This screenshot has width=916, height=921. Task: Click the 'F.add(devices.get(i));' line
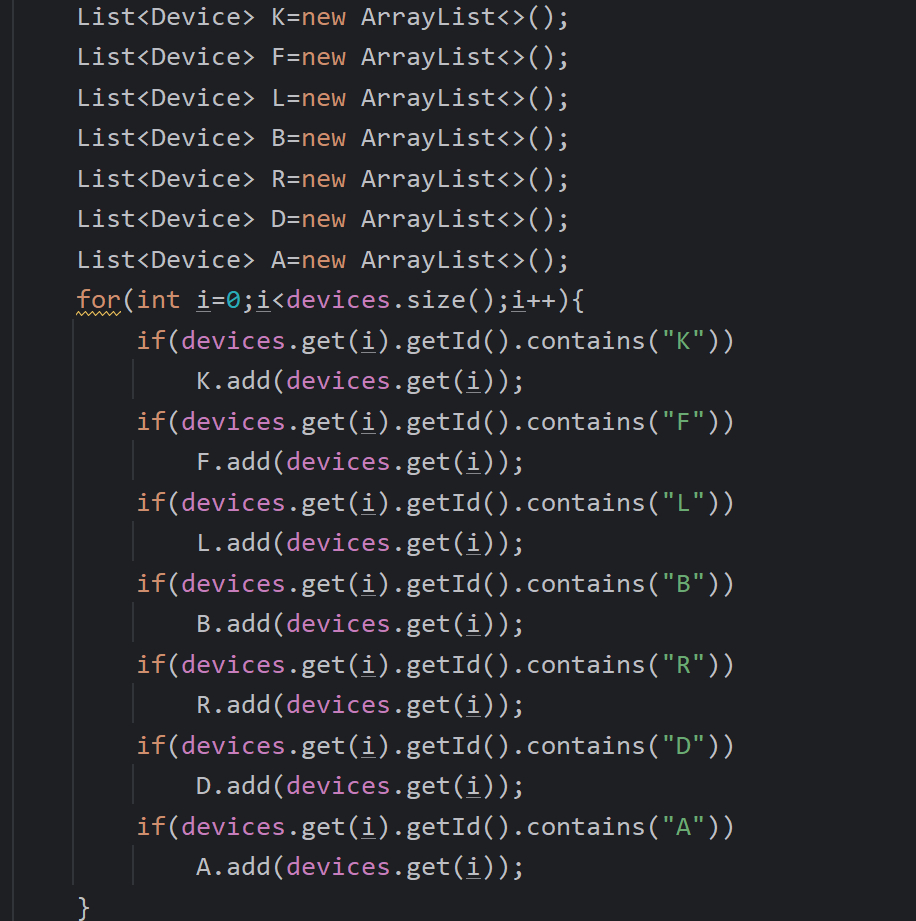360,462
